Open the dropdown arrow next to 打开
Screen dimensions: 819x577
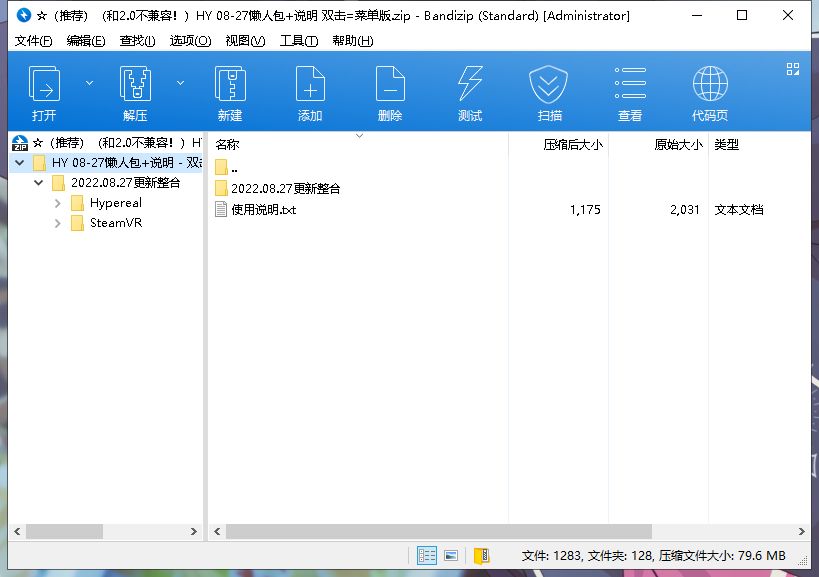click(89, 83)
